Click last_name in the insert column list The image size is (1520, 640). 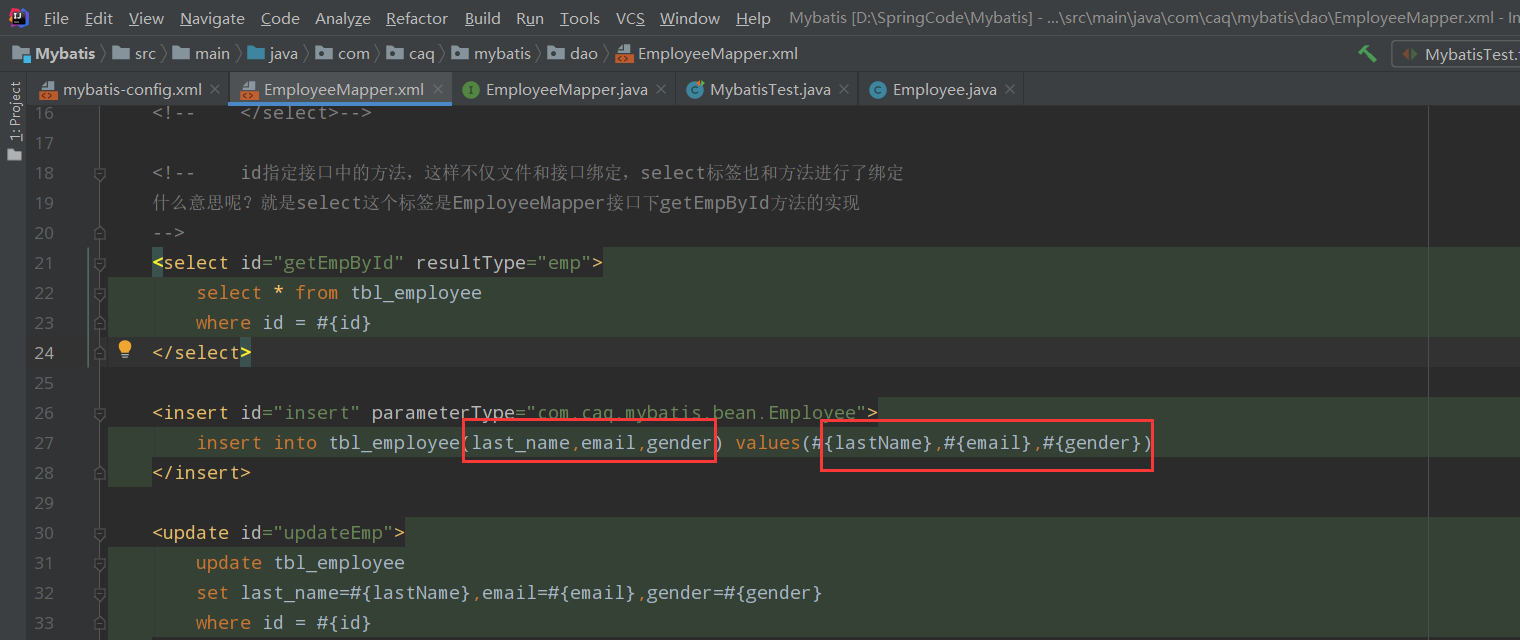click(520, 443)
